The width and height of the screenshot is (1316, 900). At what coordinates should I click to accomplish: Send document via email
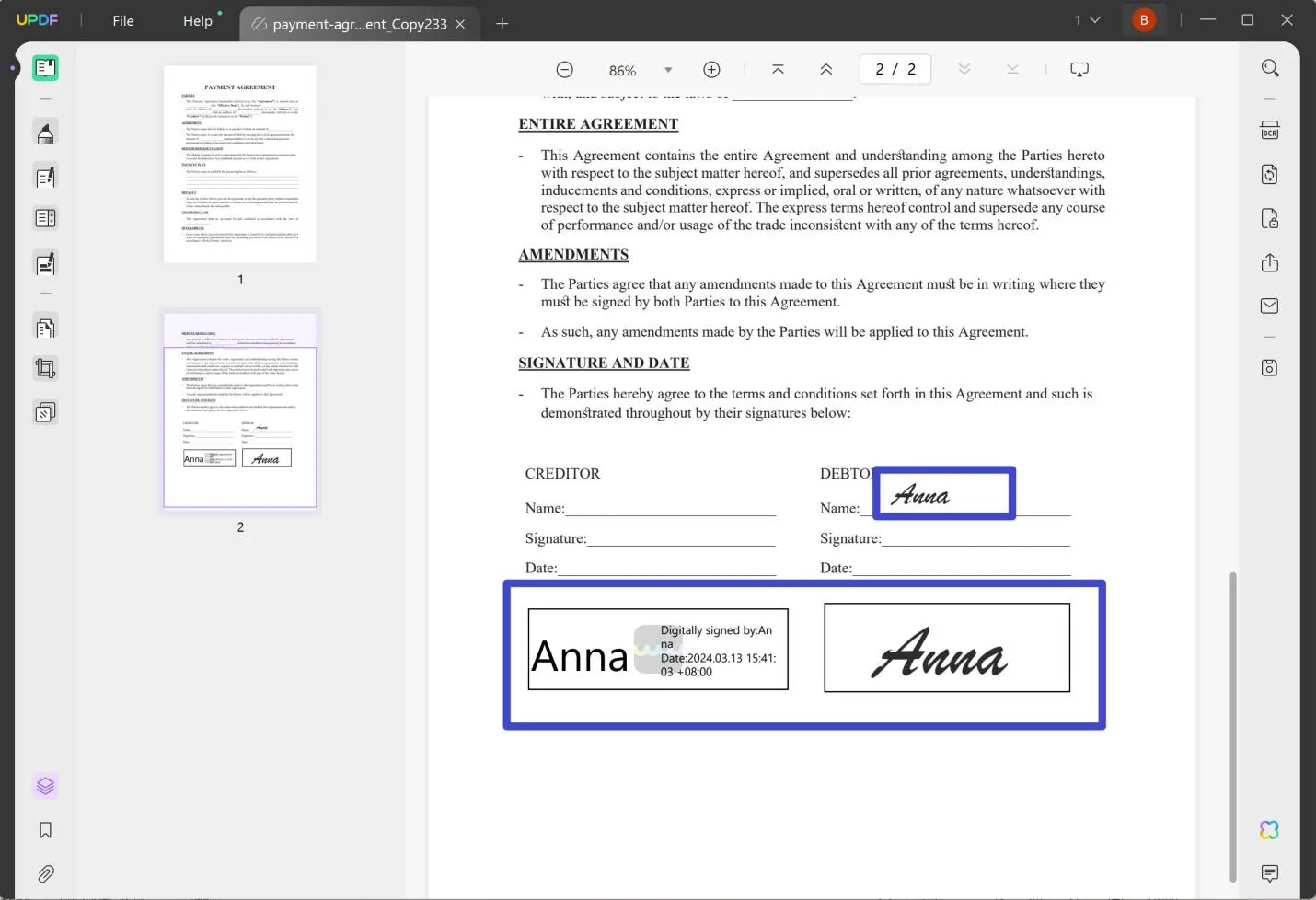pos(1270,306)
